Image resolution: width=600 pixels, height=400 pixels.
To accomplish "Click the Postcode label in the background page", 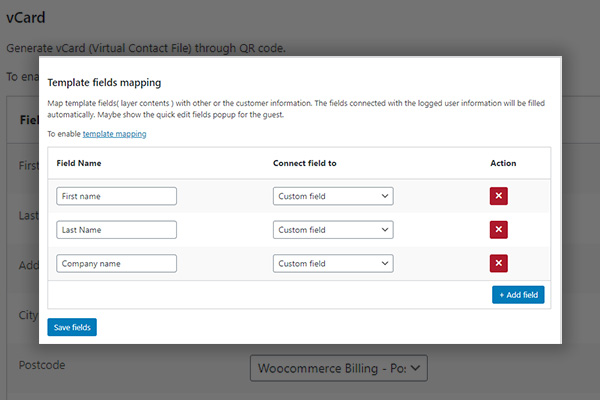I will pyautogui.click(x=42, y=365).
